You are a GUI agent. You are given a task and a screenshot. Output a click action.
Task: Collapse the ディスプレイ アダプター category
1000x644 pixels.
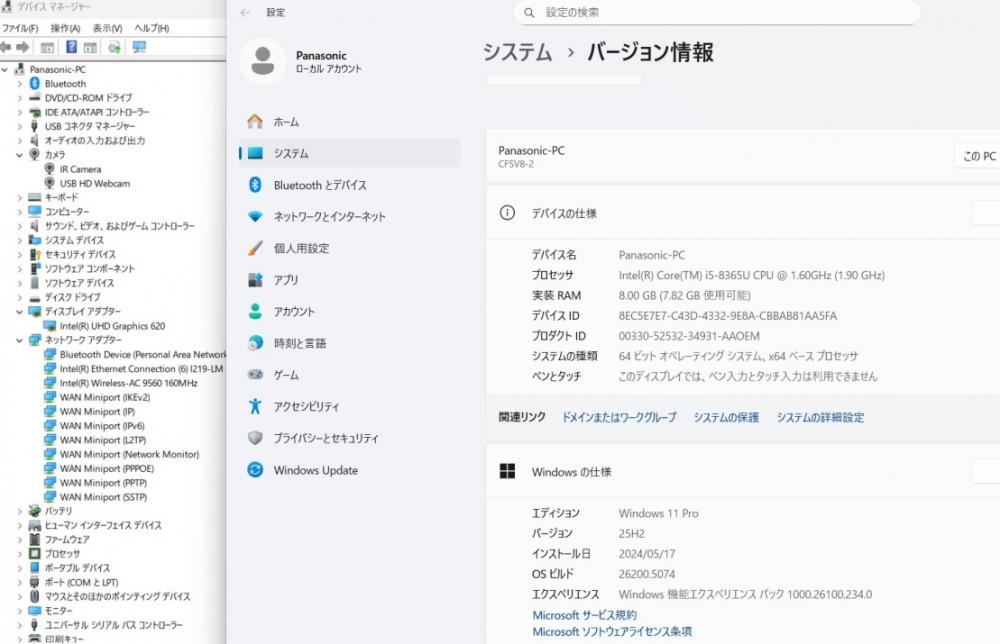(20, 312)
